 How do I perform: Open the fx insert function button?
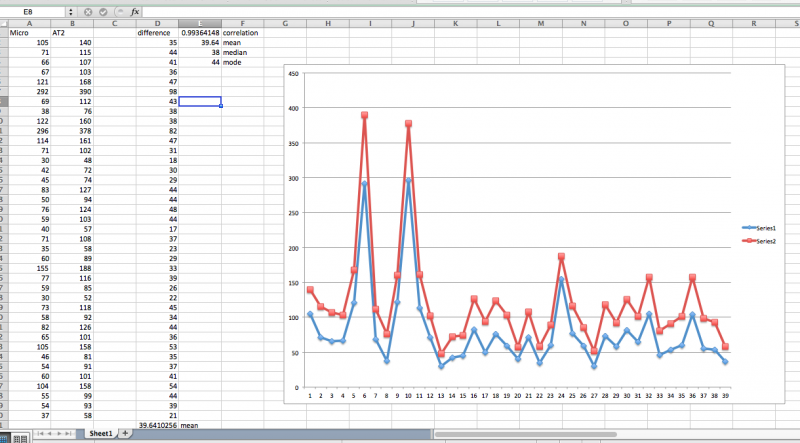pos(135,11)
